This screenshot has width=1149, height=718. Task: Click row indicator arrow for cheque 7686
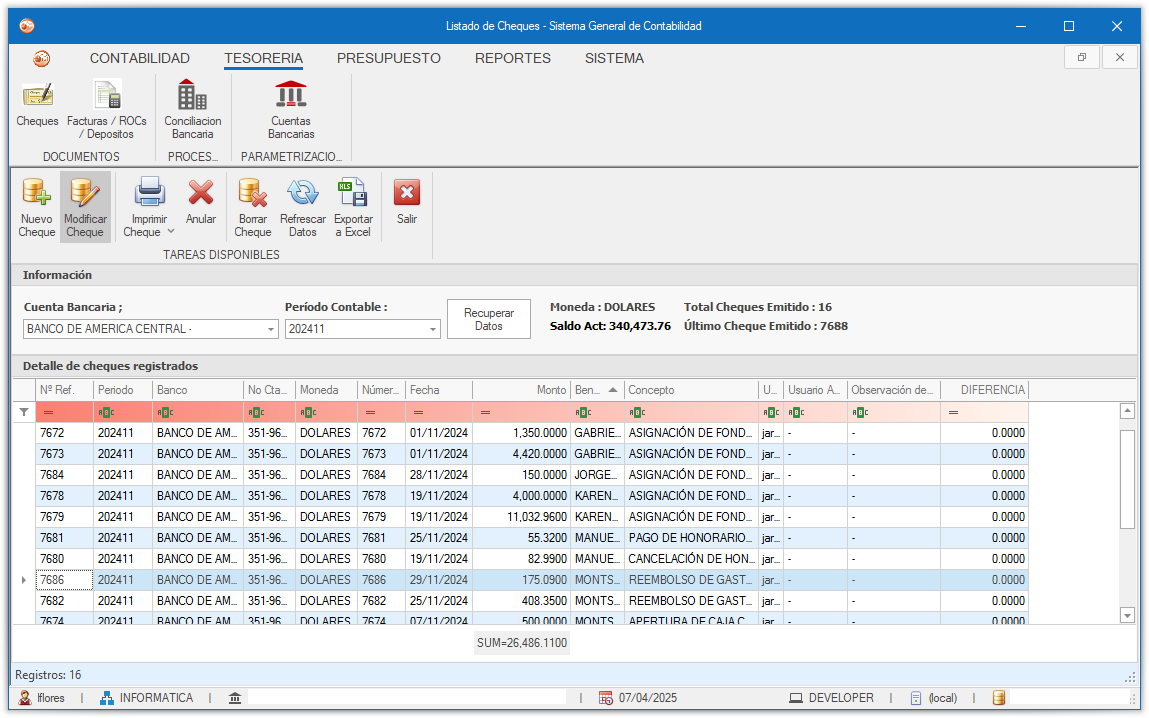click(24, 580)
